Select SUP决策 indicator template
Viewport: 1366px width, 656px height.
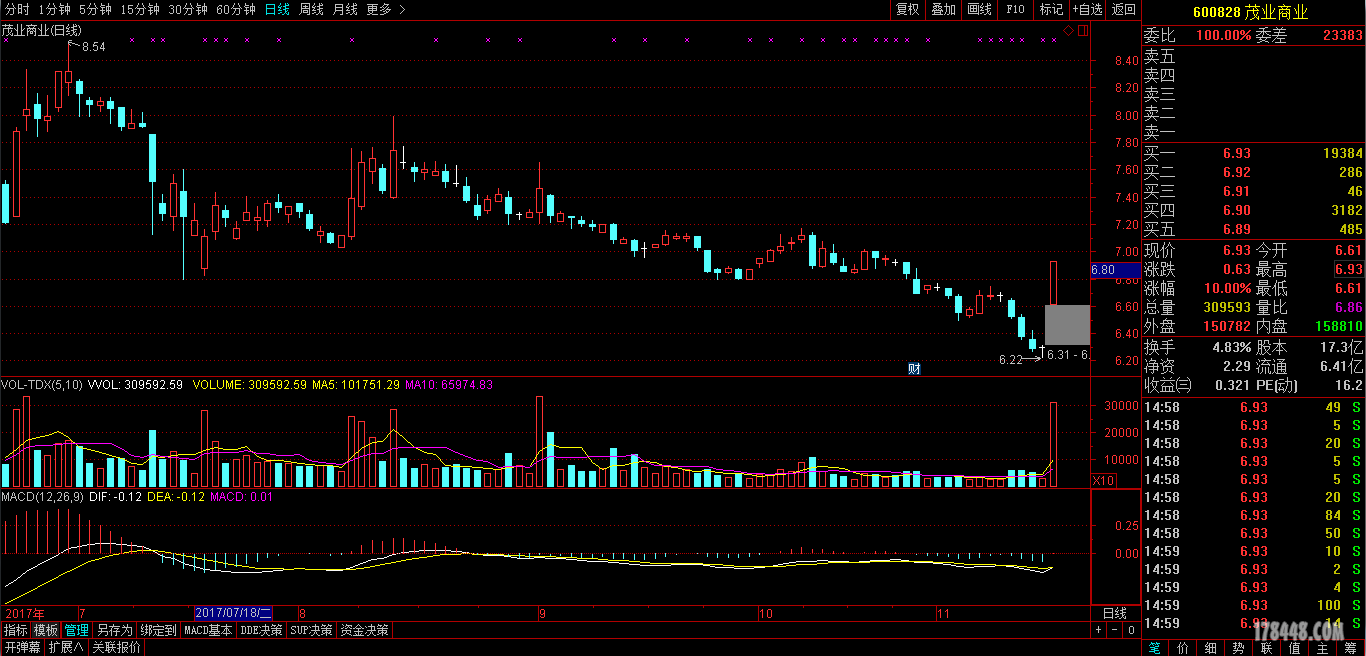[311, 630]
